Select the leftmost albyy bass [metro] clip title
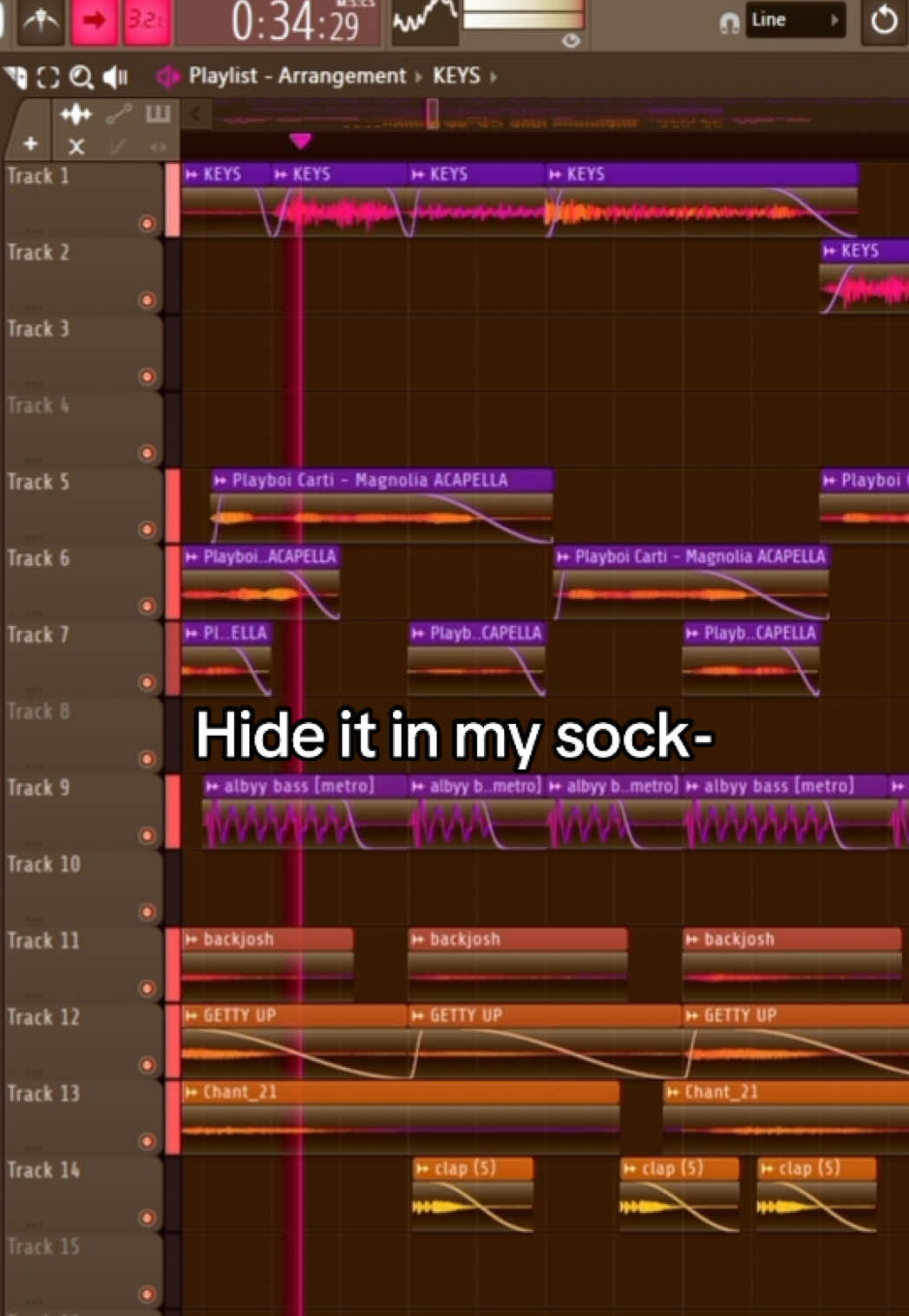The height and width of the screenshot is (1316, 909). (x=299, y=786)
